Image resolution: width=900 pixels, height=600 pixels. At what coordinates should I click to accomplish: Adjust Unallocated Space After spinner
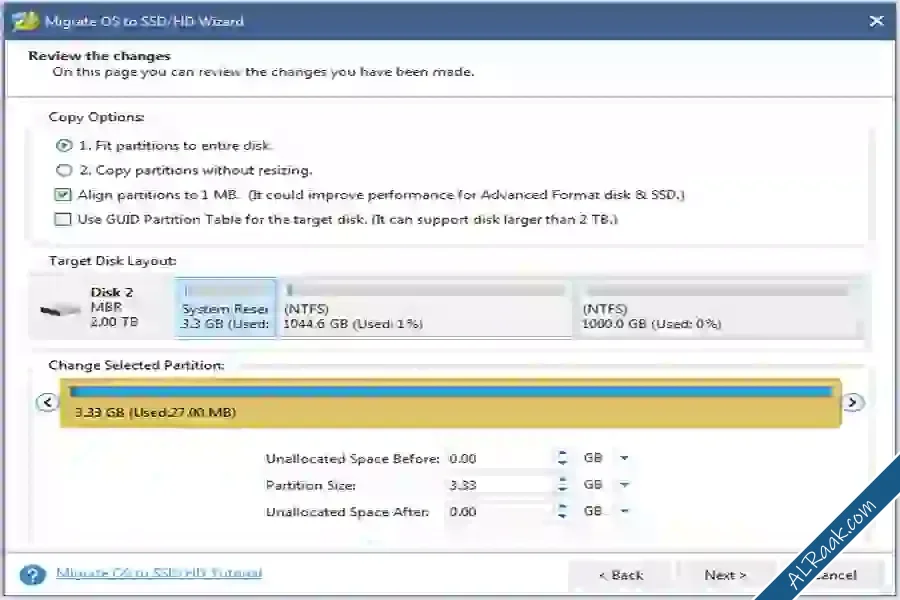[x=562, y=511]
